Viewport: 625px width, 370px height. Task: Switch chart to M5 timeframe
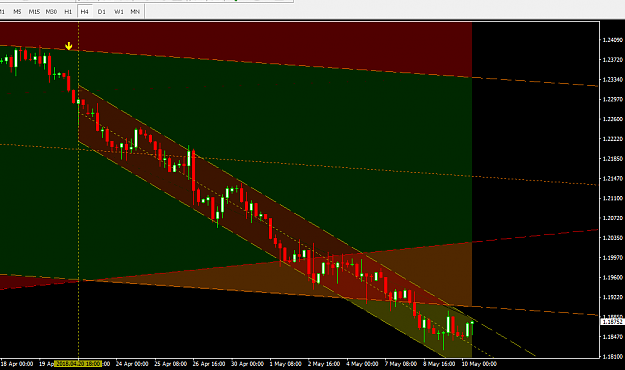click(x=17, y=12)
